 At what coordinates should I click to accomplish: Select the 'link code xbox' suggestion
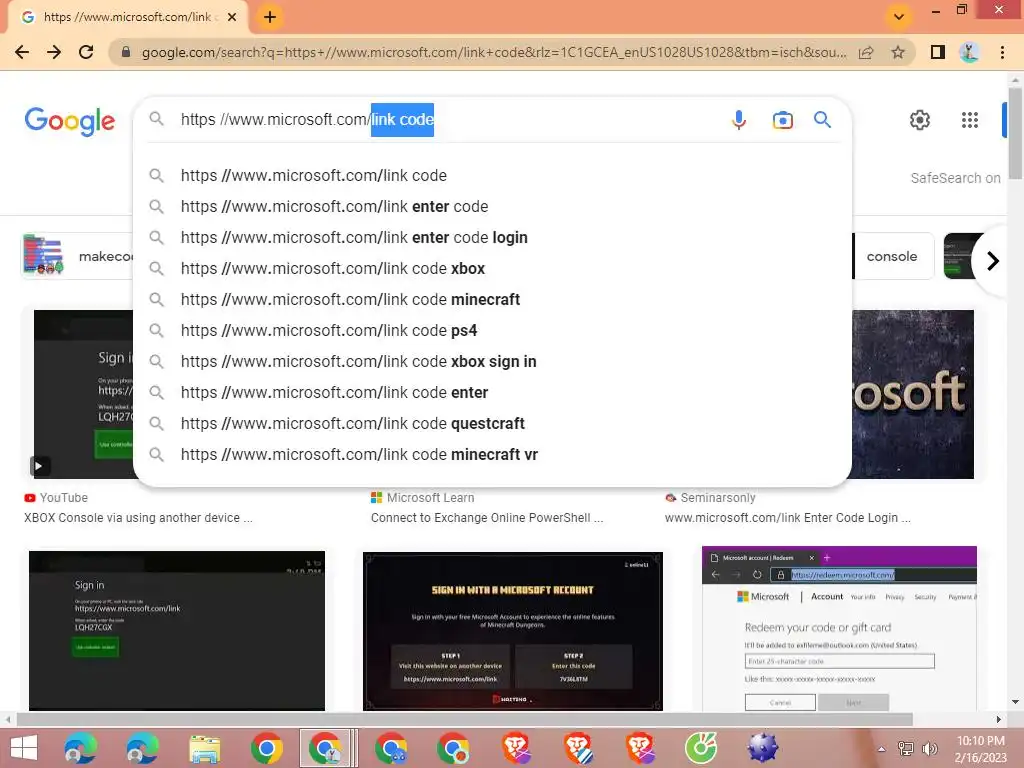click(x=492, y=268)
